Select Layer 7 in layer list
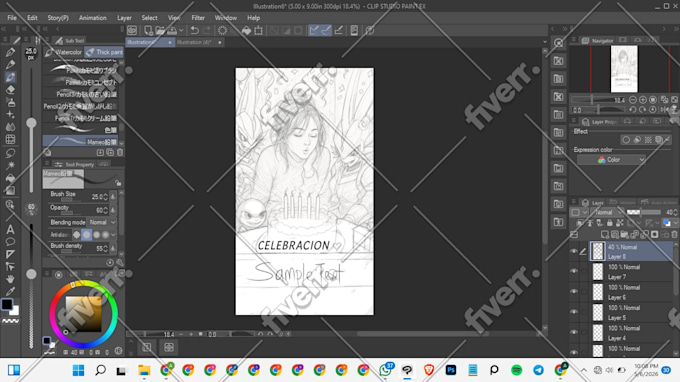 631,272
